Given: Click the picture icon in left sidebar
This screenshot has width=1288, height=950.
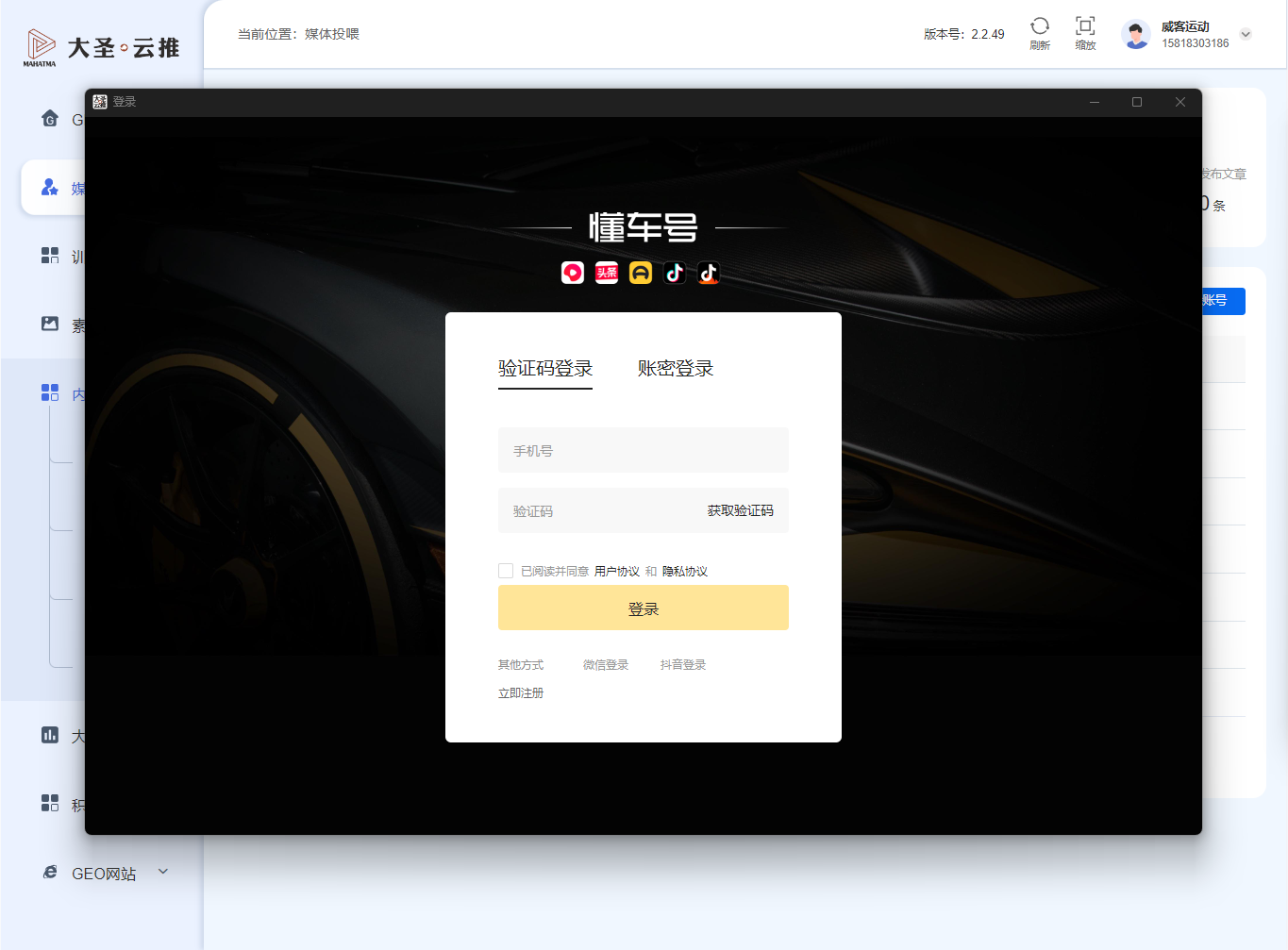Looking at the screenshot, I should pos(50,324).
